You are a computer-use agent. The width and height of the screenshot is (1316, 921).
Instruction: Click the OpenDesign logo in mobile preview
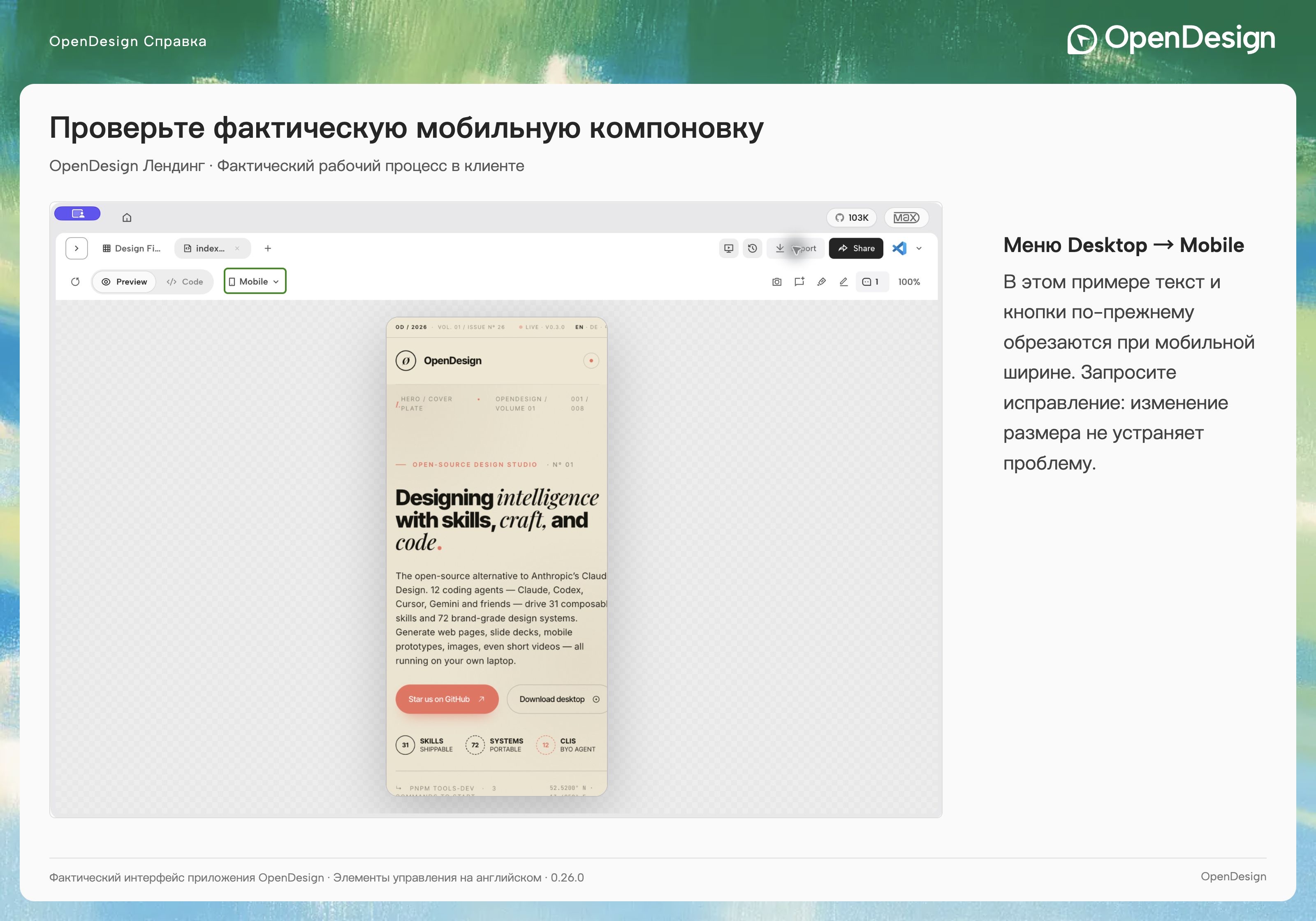(x=438, y=361)
